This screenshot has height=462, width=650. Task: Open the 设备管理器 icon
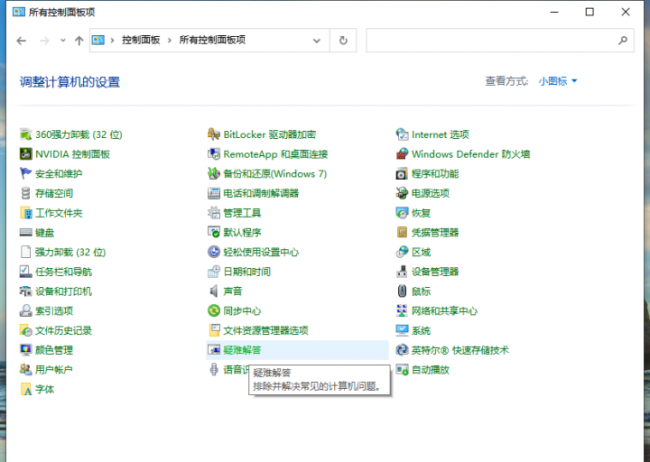402,272
